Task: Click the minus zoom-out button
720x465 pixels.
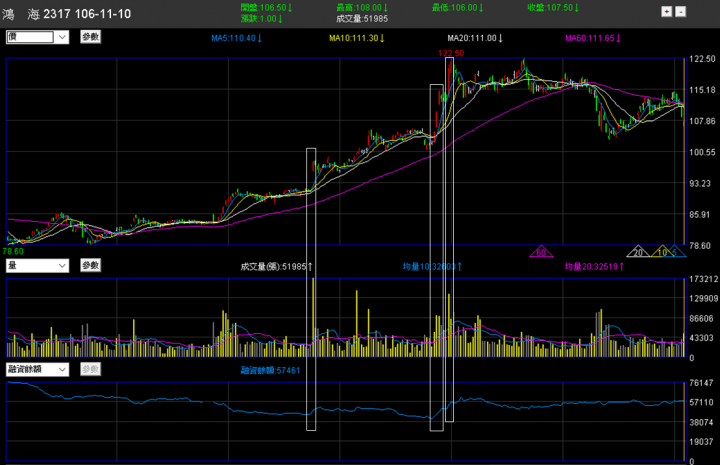Action: coord(681,12)
